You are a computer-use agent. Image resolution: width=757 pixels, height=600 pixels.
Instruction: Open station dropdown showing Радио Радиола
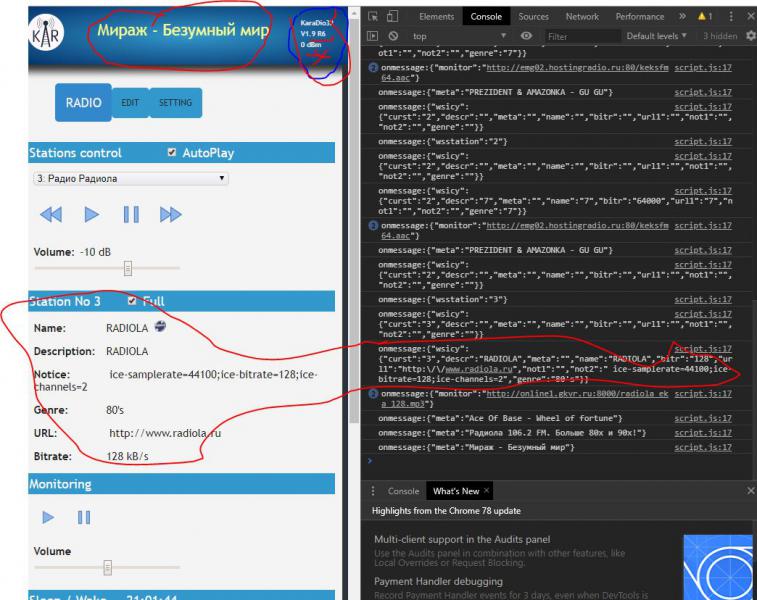(x=131, y=179)
